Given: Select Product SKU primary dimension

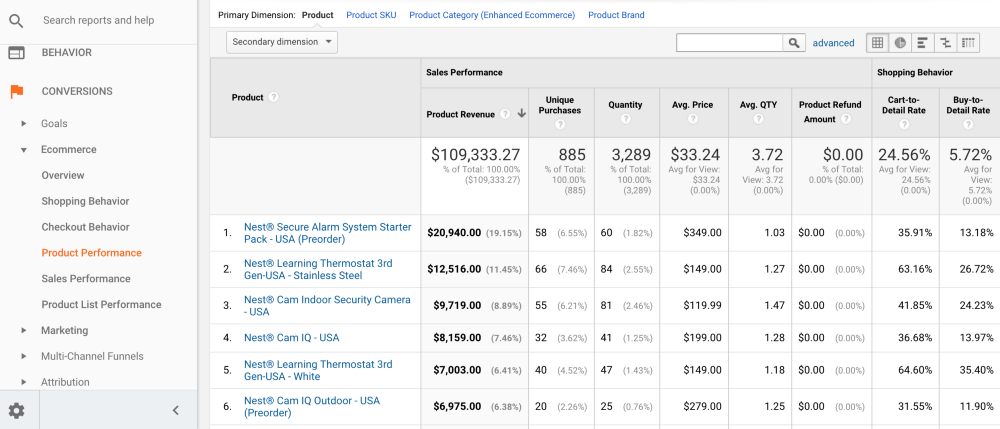Looking at the screenshot, I should 371,15.
